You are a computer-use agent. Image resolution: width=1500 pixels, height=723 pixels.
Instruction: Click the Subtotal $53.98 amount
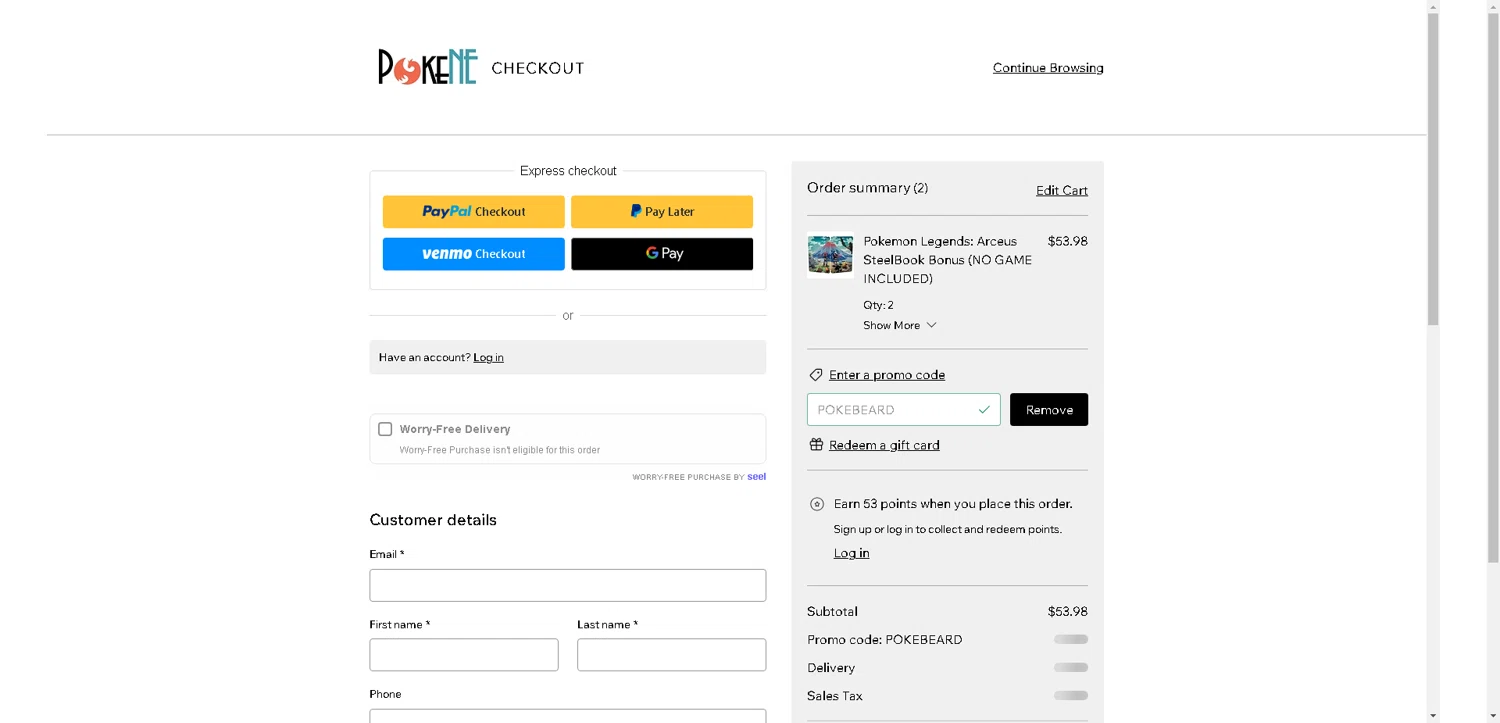pyautogui.click(x=1067, y=611)
